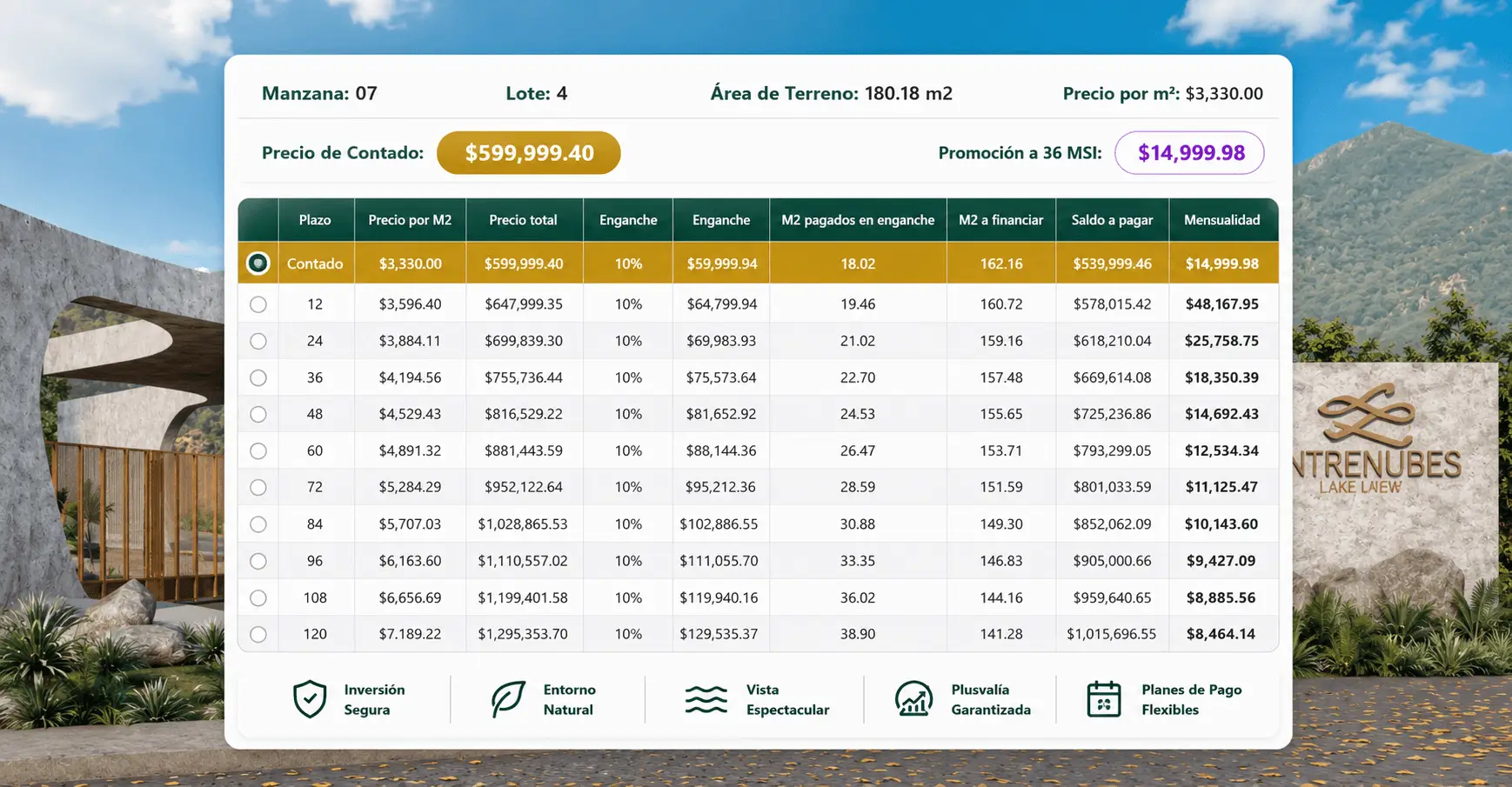Click the Vista Espectacular text
Image resolution: width=1512 pixels, height=787 pixels.
[x=787, y=699]
